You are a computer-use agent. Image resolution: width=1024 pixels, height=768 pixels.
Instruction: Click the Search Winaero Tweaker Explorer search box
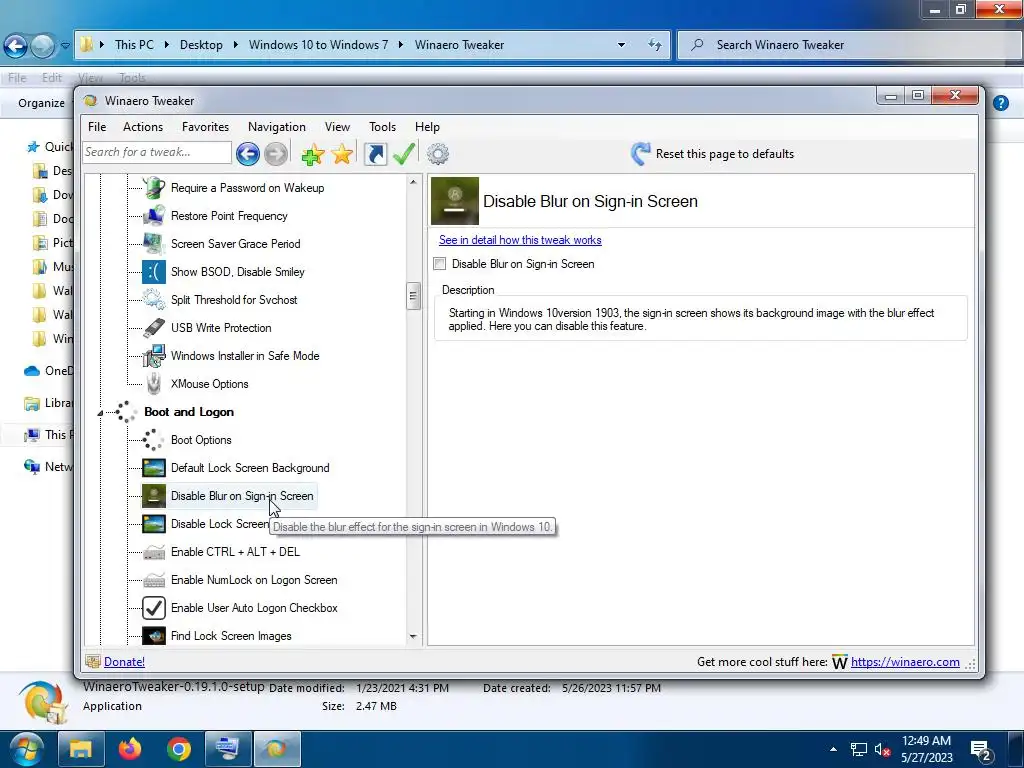click(850, 45)
